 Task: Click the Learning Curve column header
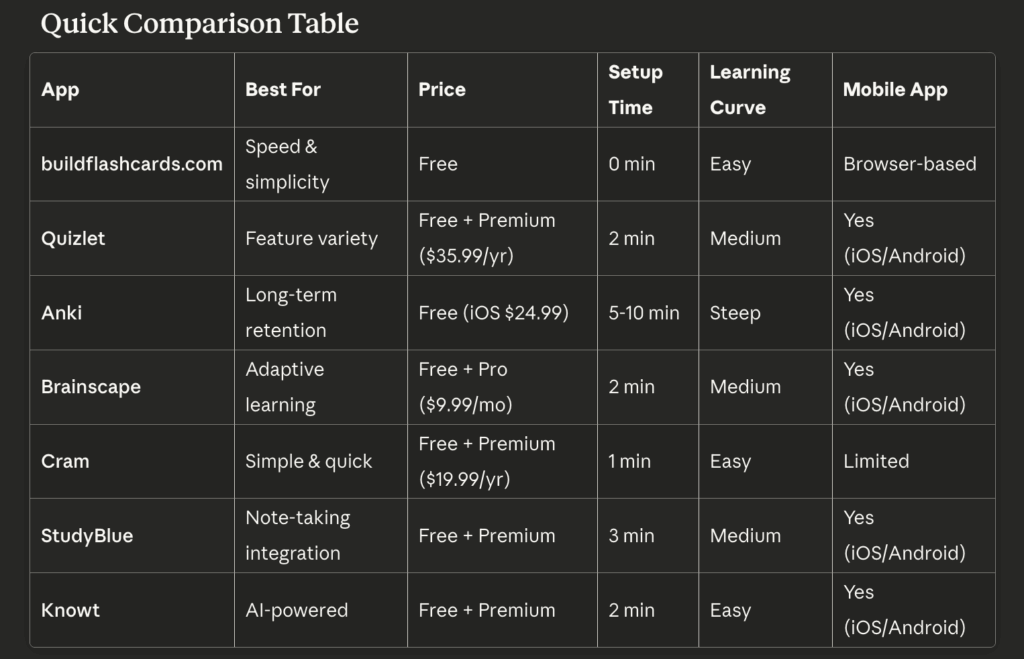click(750, 90)
